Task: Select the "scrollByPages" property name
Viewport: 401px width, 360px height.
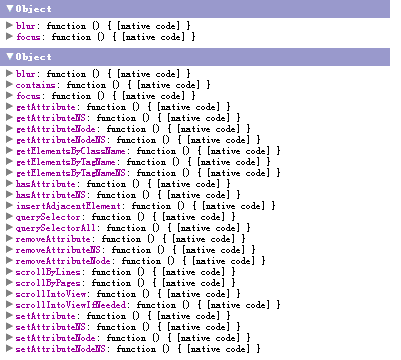Action: 48,283
